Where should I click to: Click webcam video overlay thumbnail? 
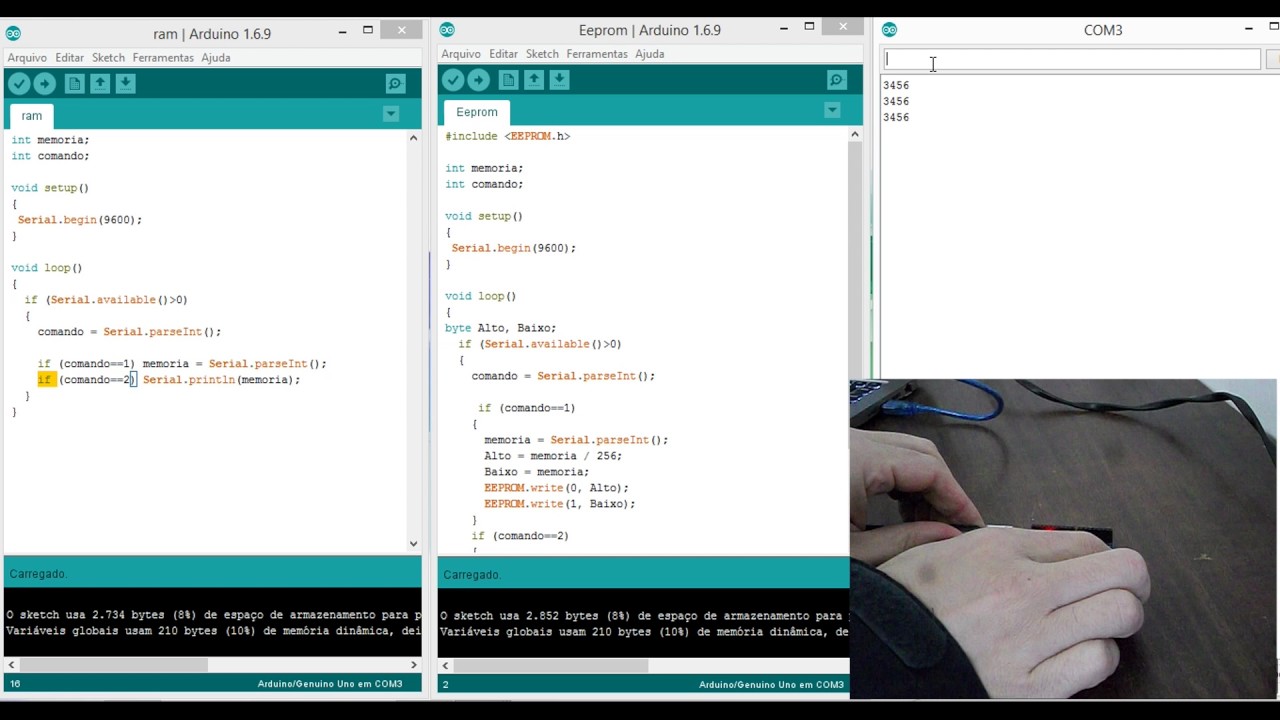pyautogui.click(x=1063, y=538)
